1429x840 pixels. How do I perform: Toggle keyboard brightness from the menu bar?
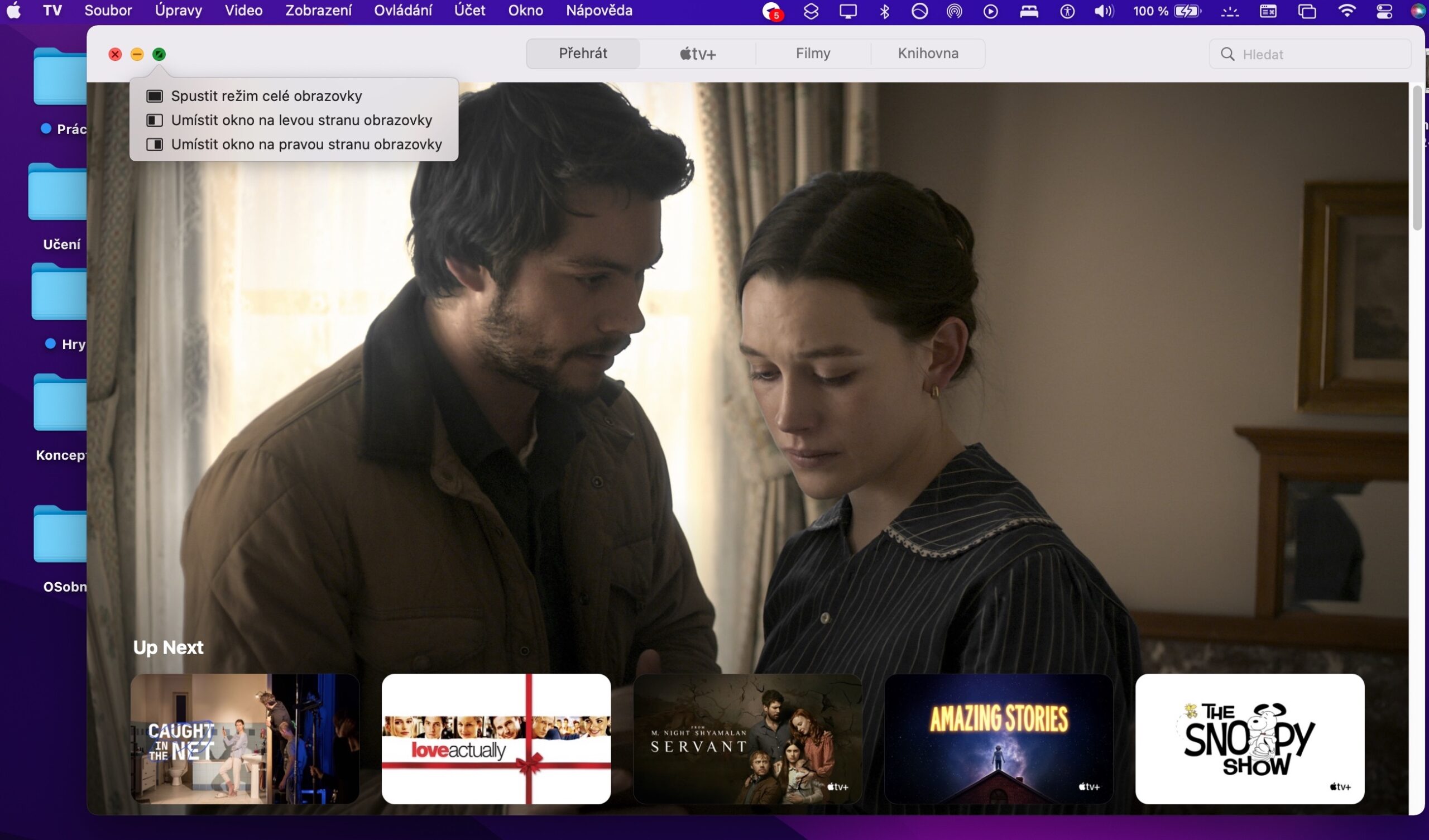point(1230,11)
